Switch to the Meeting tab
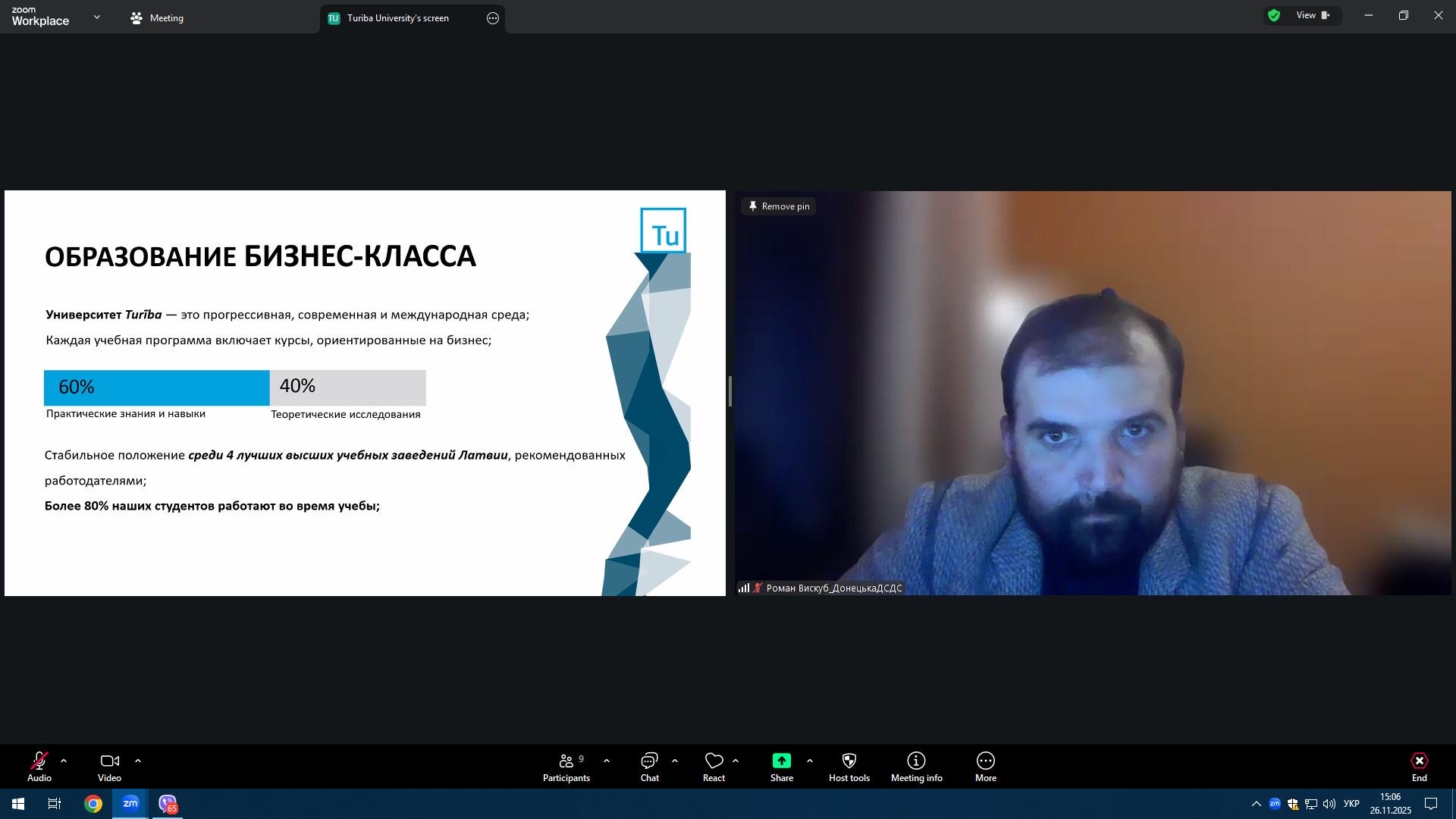The width and height of the screenshot is (1456, 819). [158, 18]
